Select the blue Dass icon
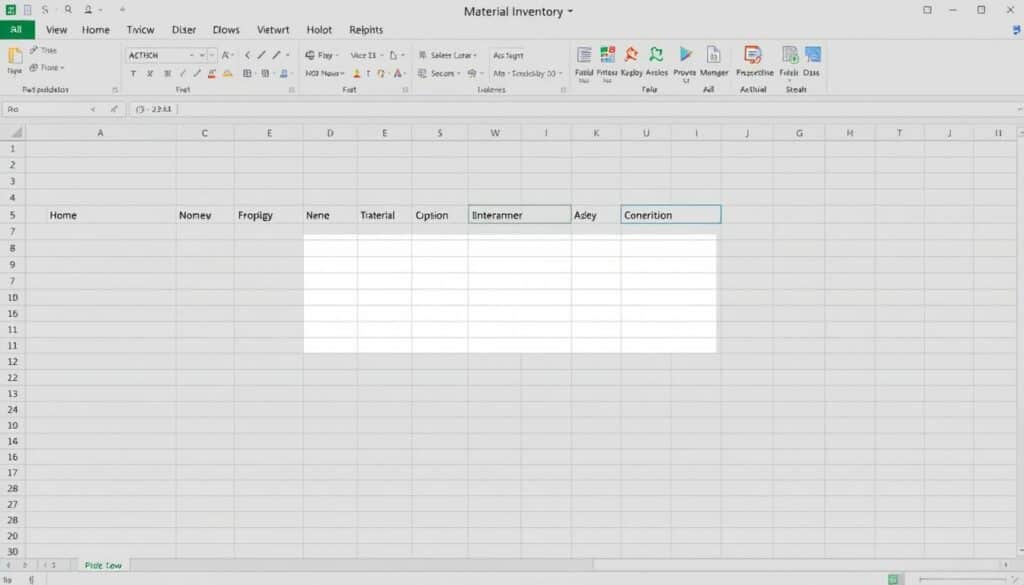The image size is (1024, 585). click(812, 55)
